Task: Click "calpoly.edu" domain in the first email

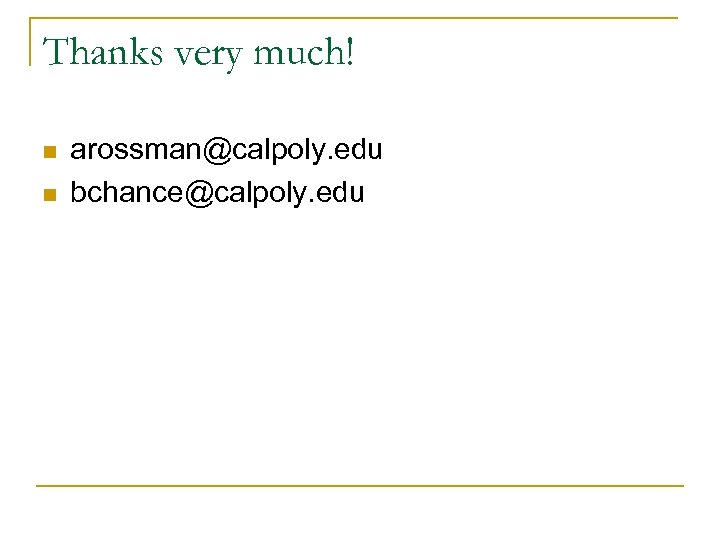Action: click(x=308, y=151)
